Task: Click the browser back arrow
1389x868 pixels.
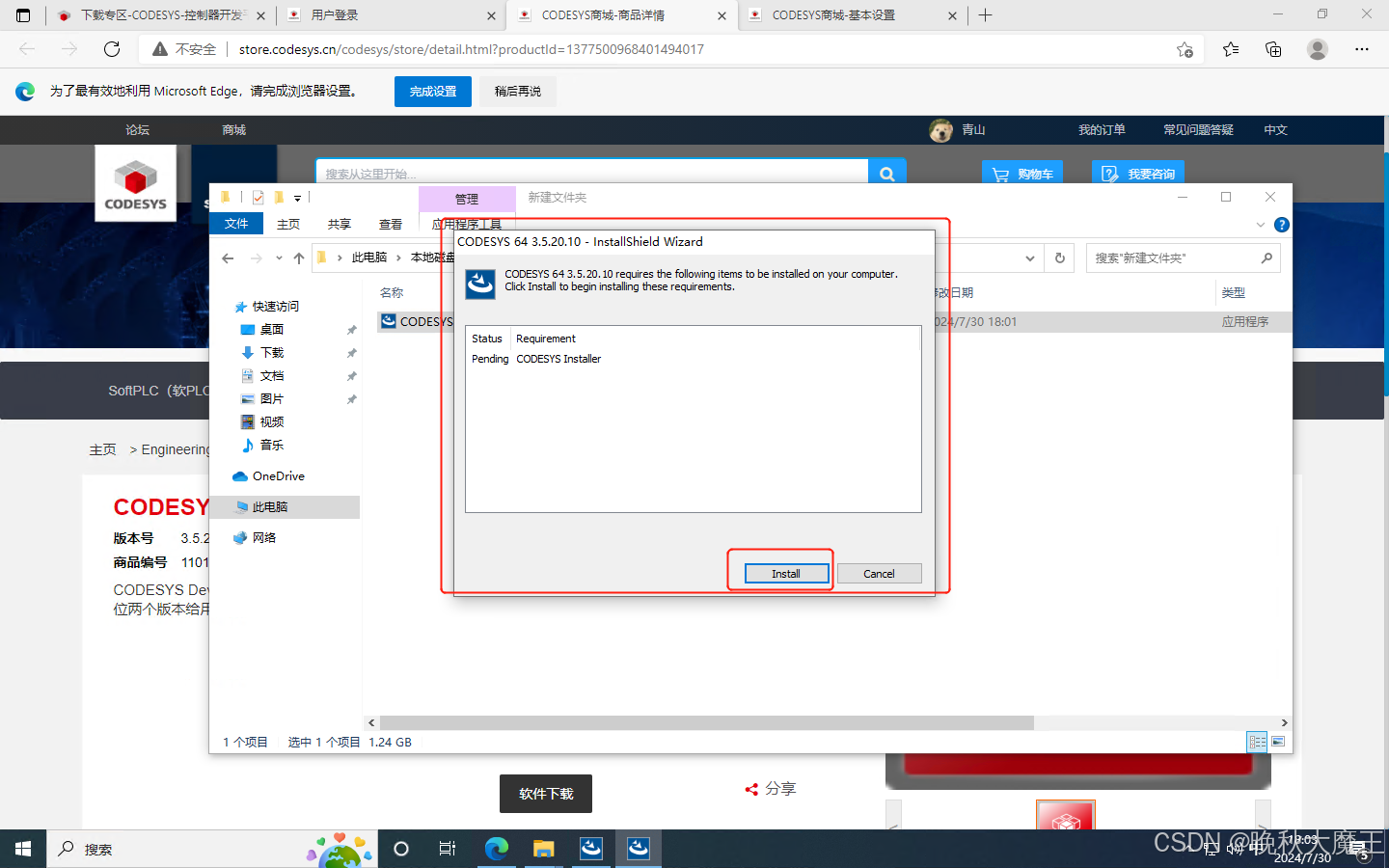Action: click(x=27, y=49)
